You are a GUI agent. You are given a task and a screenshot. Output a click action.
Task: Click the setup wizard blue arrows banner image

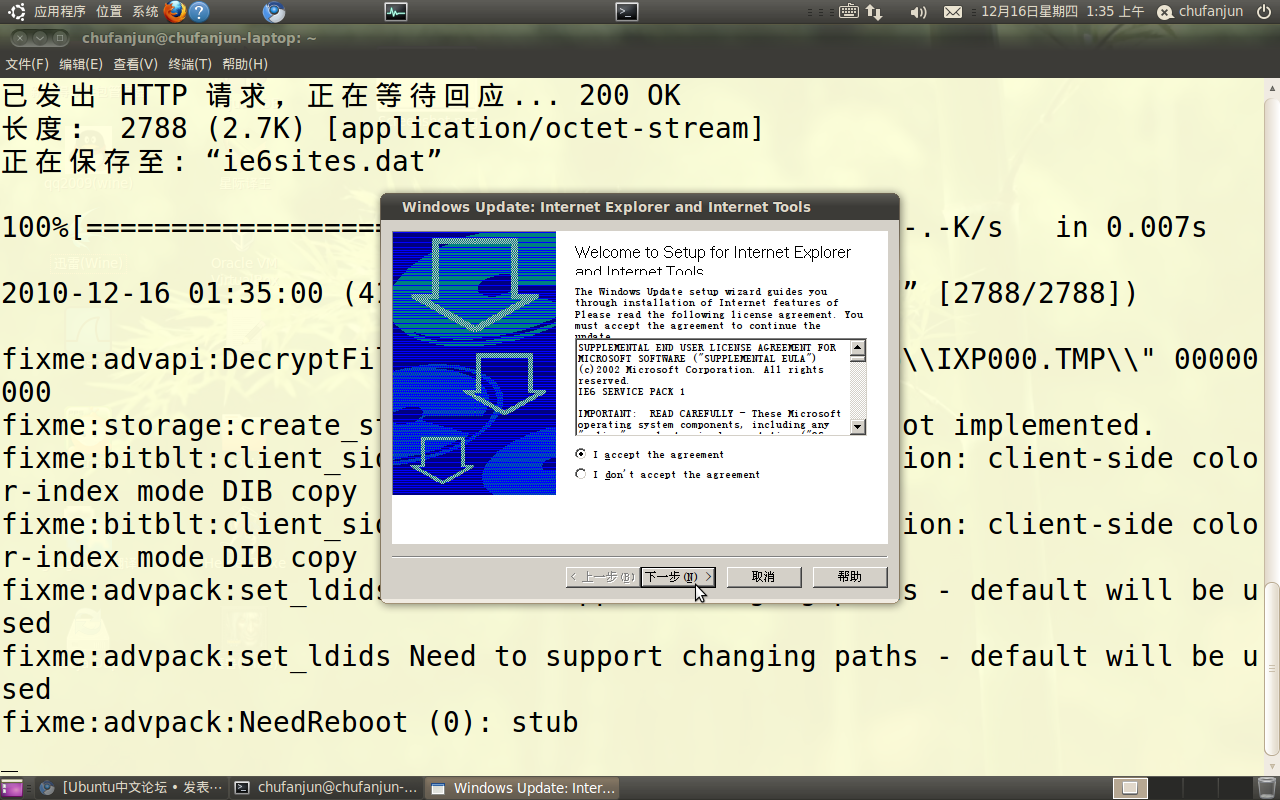click(x=474, y=363)
